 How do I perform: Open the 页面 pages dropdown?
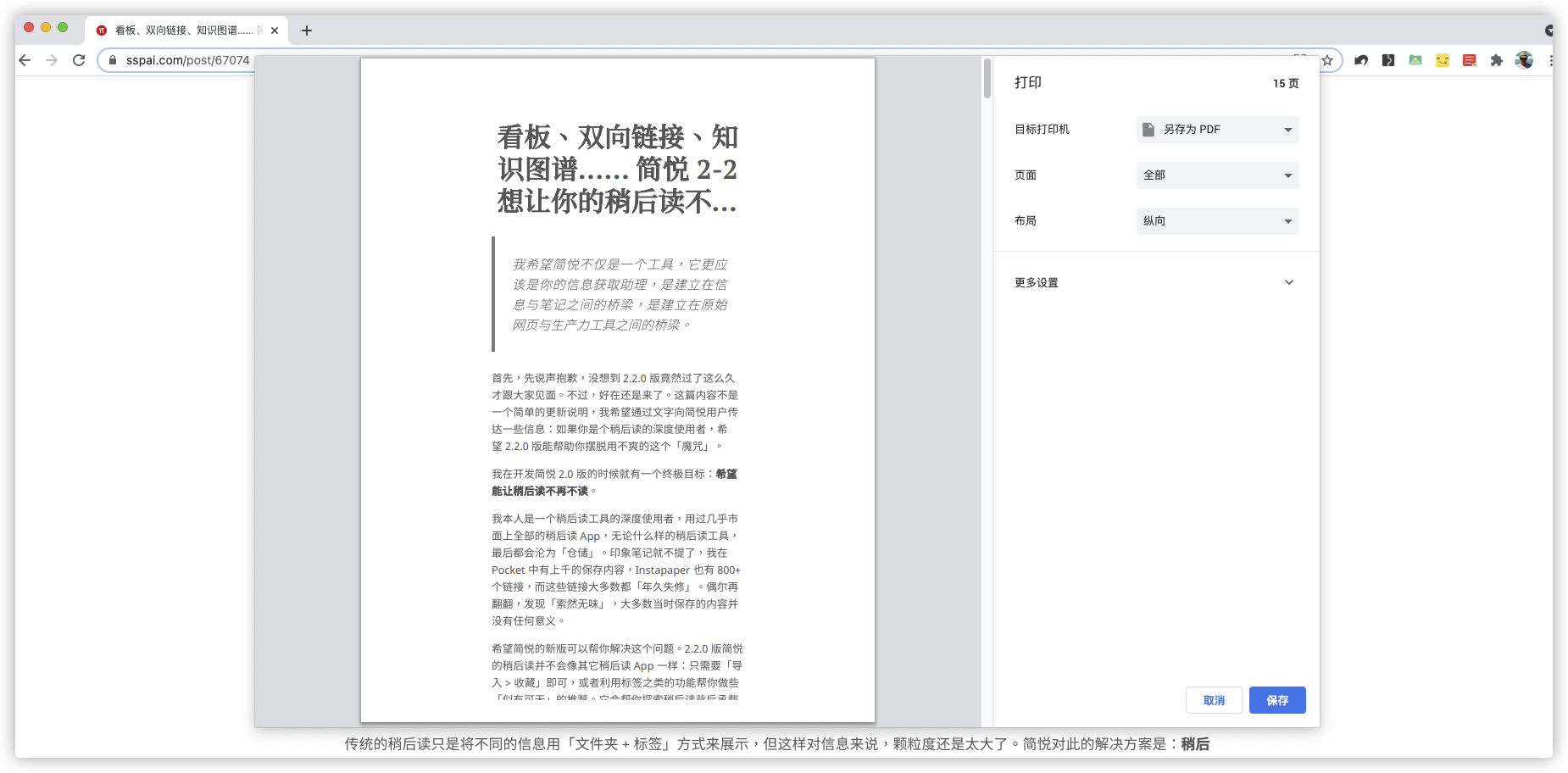coord(1217,175)
